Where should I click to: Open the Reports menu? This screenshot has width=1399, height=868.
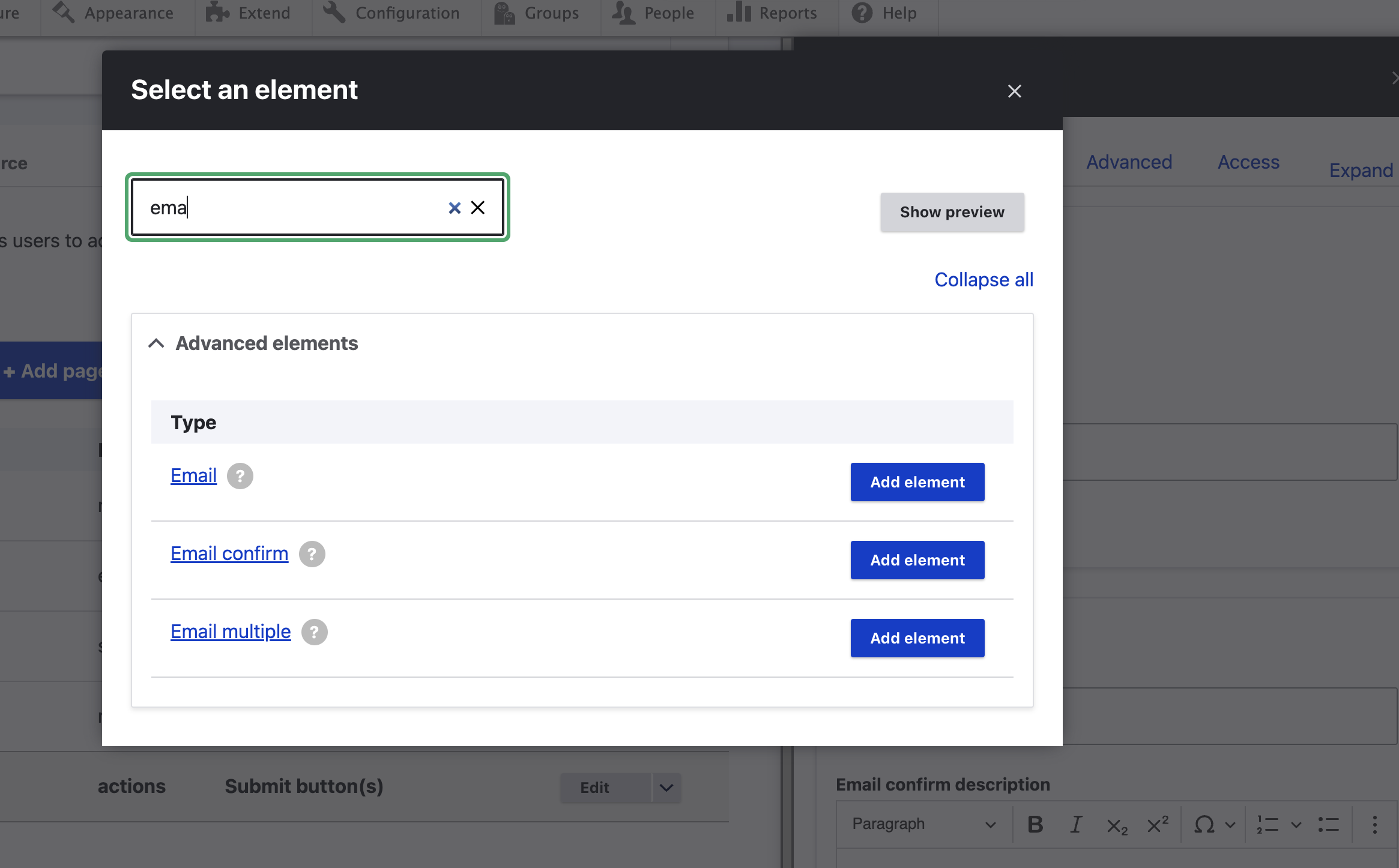(772, 13)
